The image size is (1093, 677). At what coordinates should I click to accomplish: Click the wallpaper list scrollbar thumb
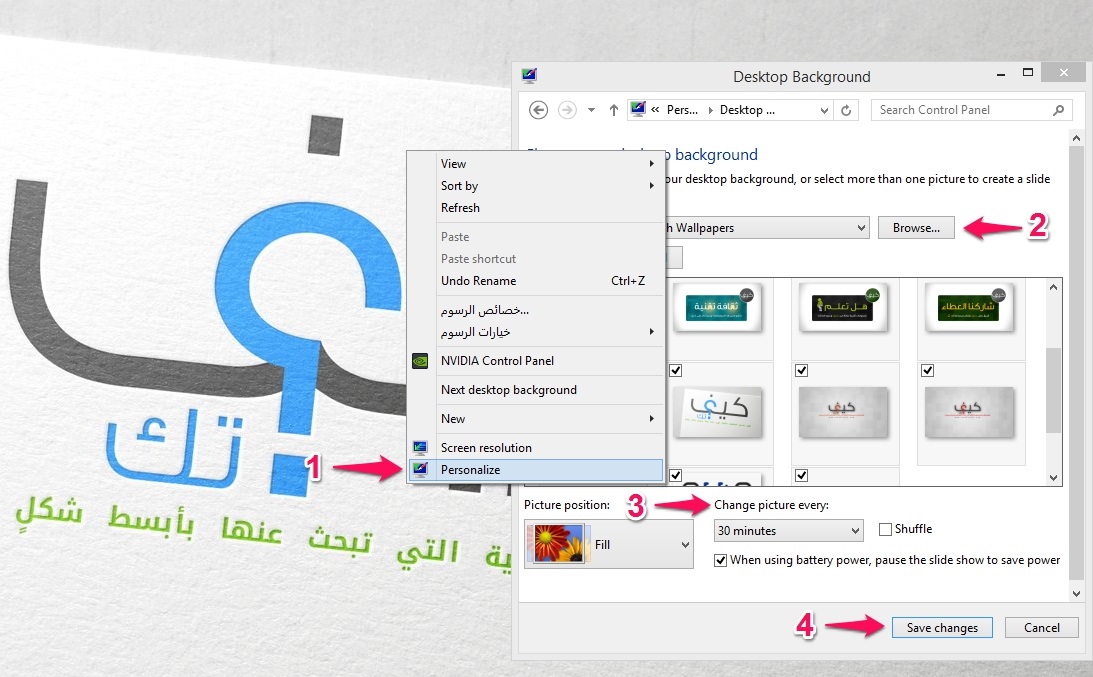1053,390
